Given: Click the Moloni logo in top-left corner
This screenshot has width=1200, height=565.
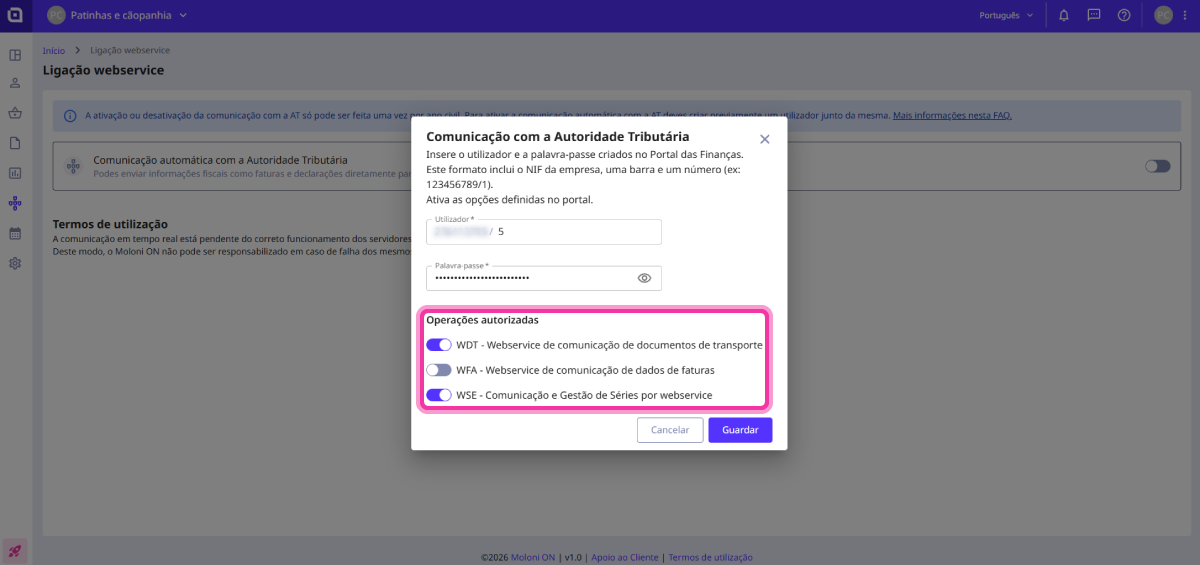Looking at the screenshot, I should (x=15, y=15).
